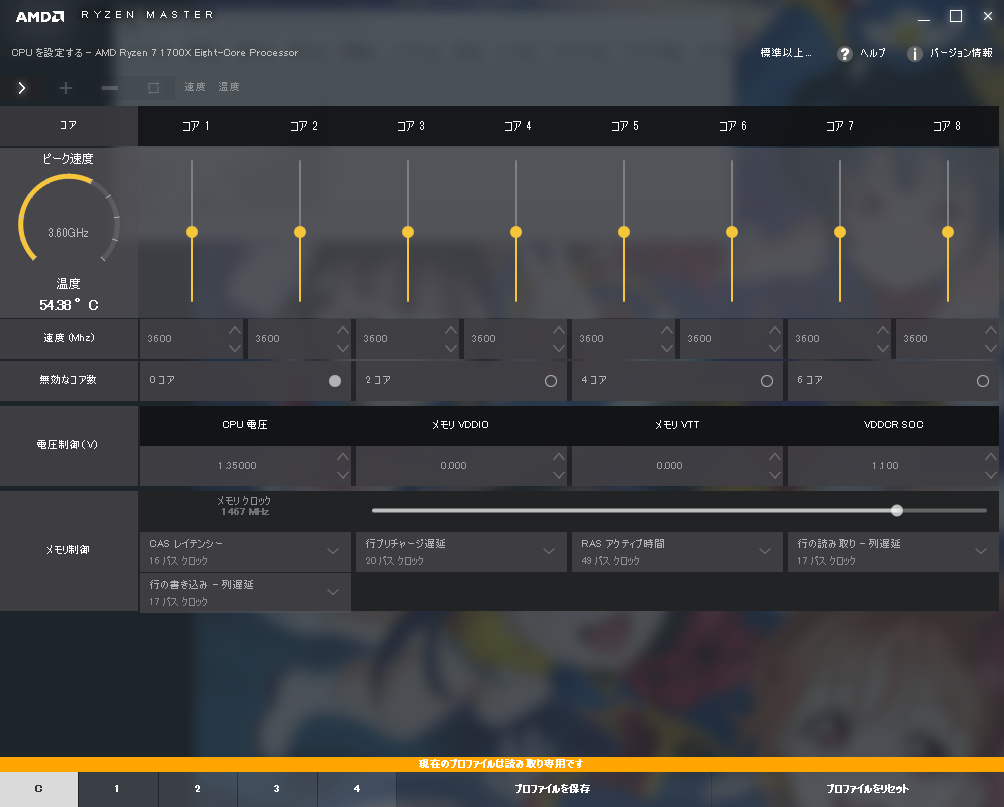
Task: Switch to profile tab 1
Action: pos(118,789)
